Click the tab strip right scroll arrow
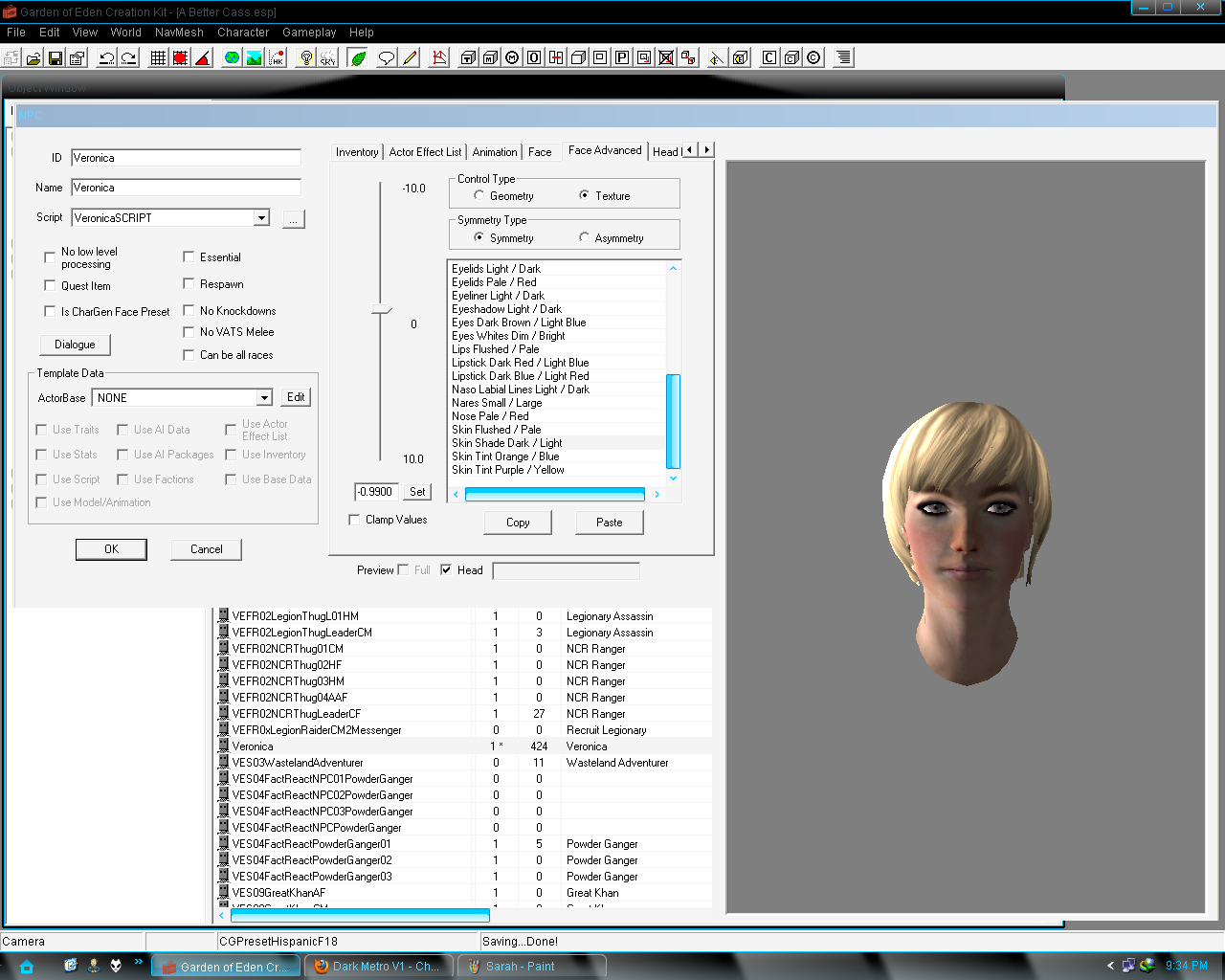This screenshot has width=1225, height=980. tap(707, 150)
